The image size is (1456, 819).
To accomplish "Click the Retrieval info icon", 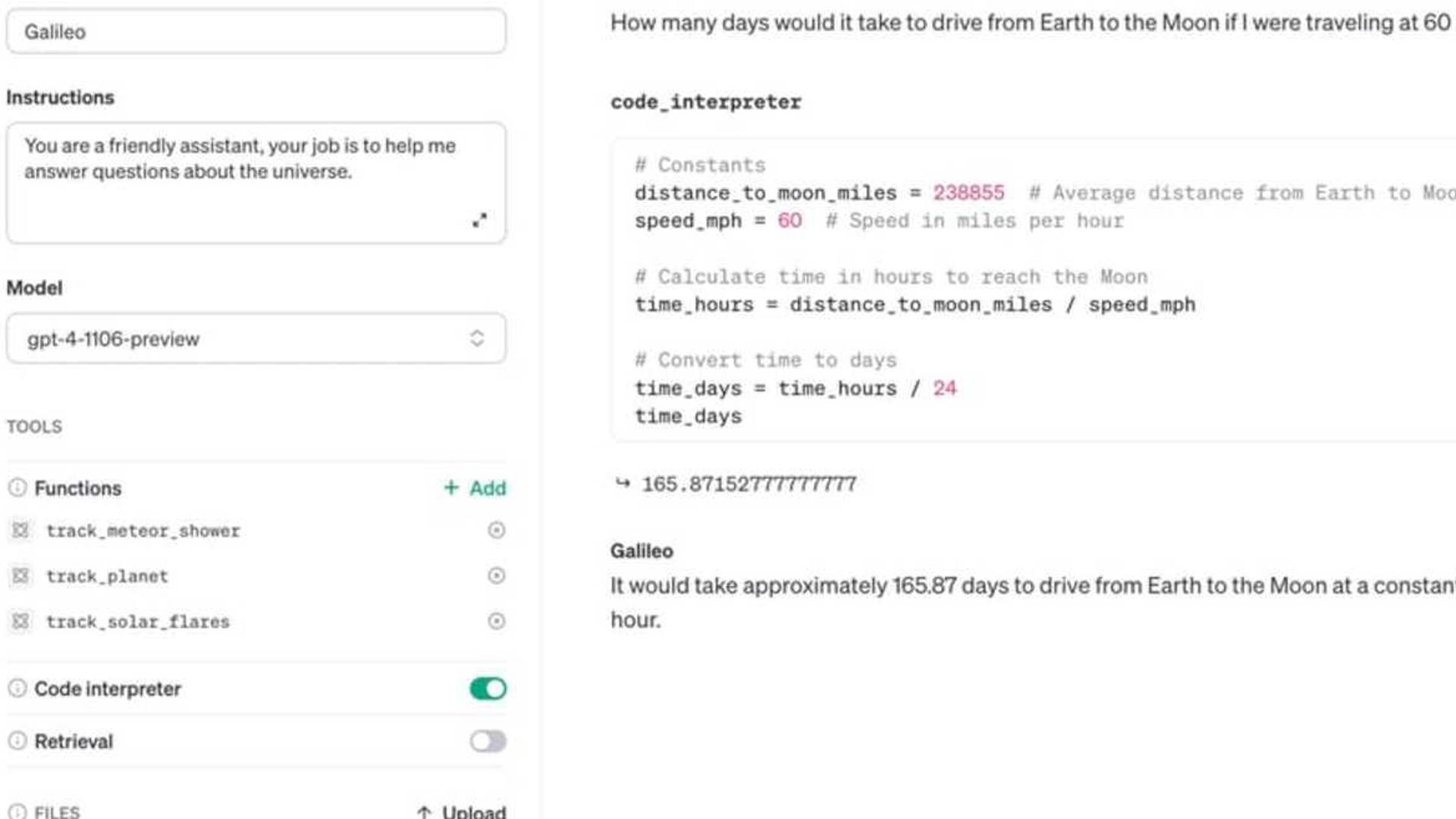I will [17, 740].
